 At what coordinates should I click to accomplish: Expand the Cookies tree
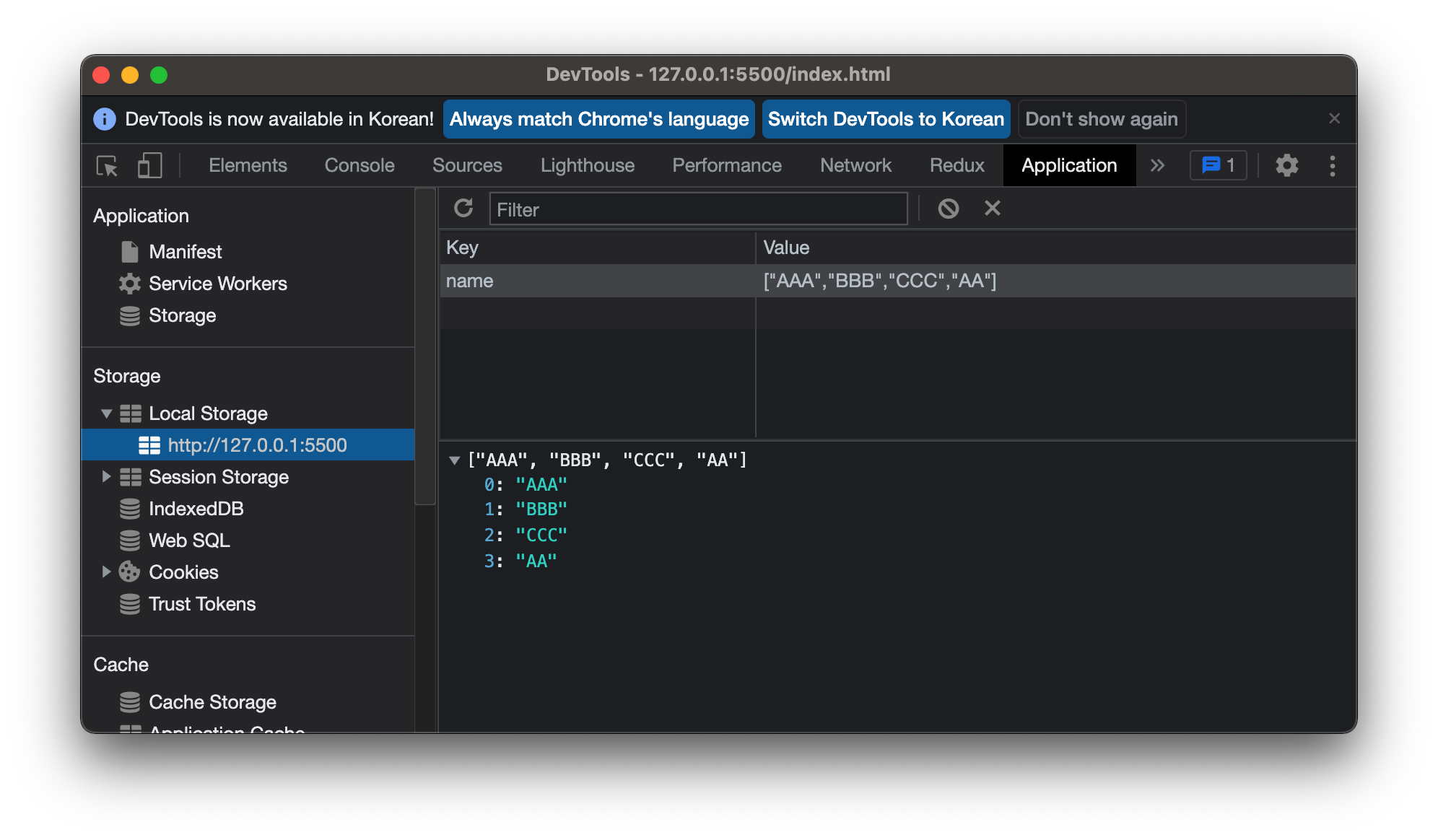pos(106,572)
